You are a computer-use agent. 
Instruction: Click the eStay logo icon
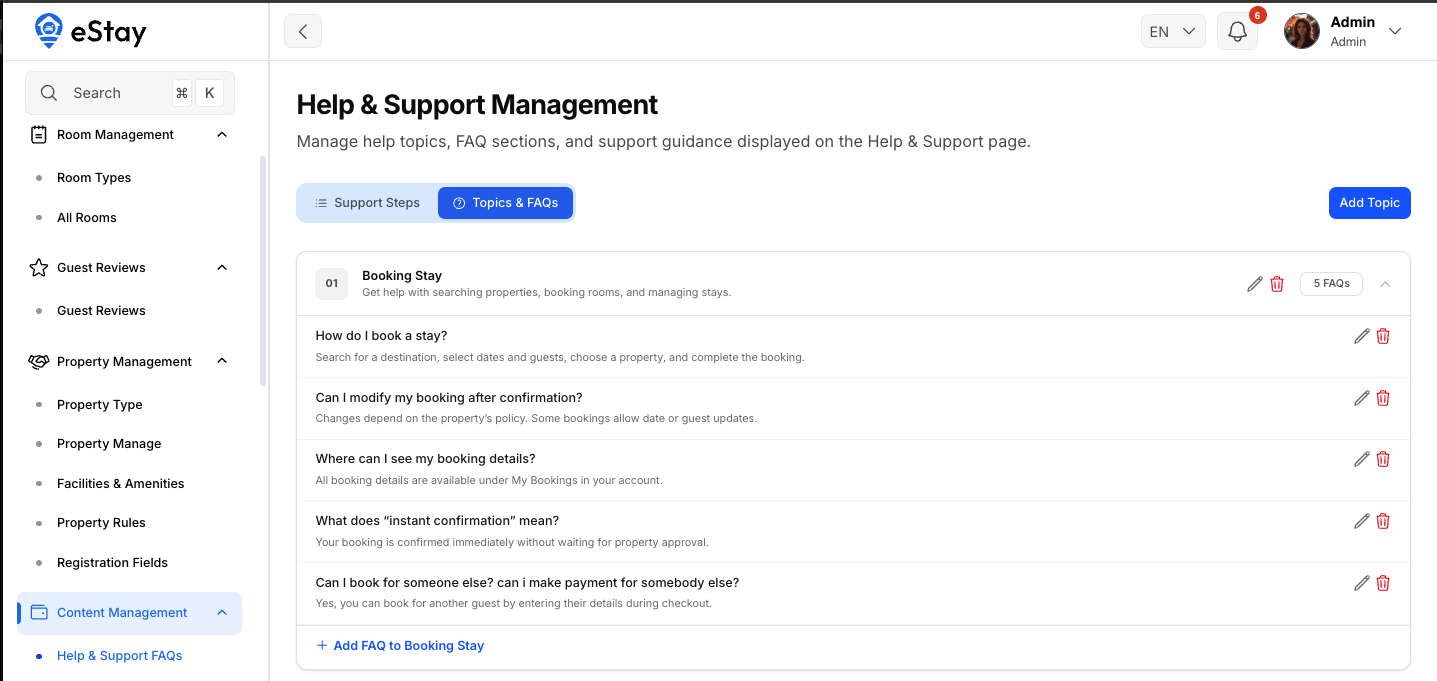48,30
